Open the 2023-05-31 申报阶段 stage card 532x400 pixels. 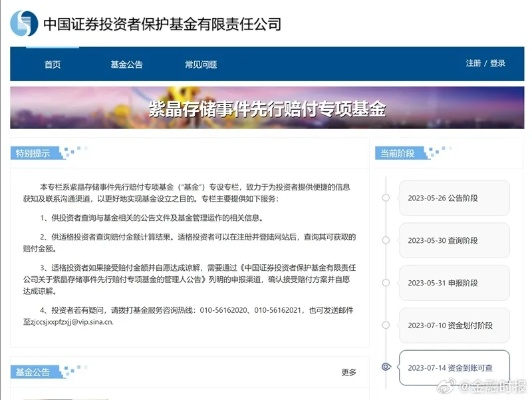coord(454,283)
